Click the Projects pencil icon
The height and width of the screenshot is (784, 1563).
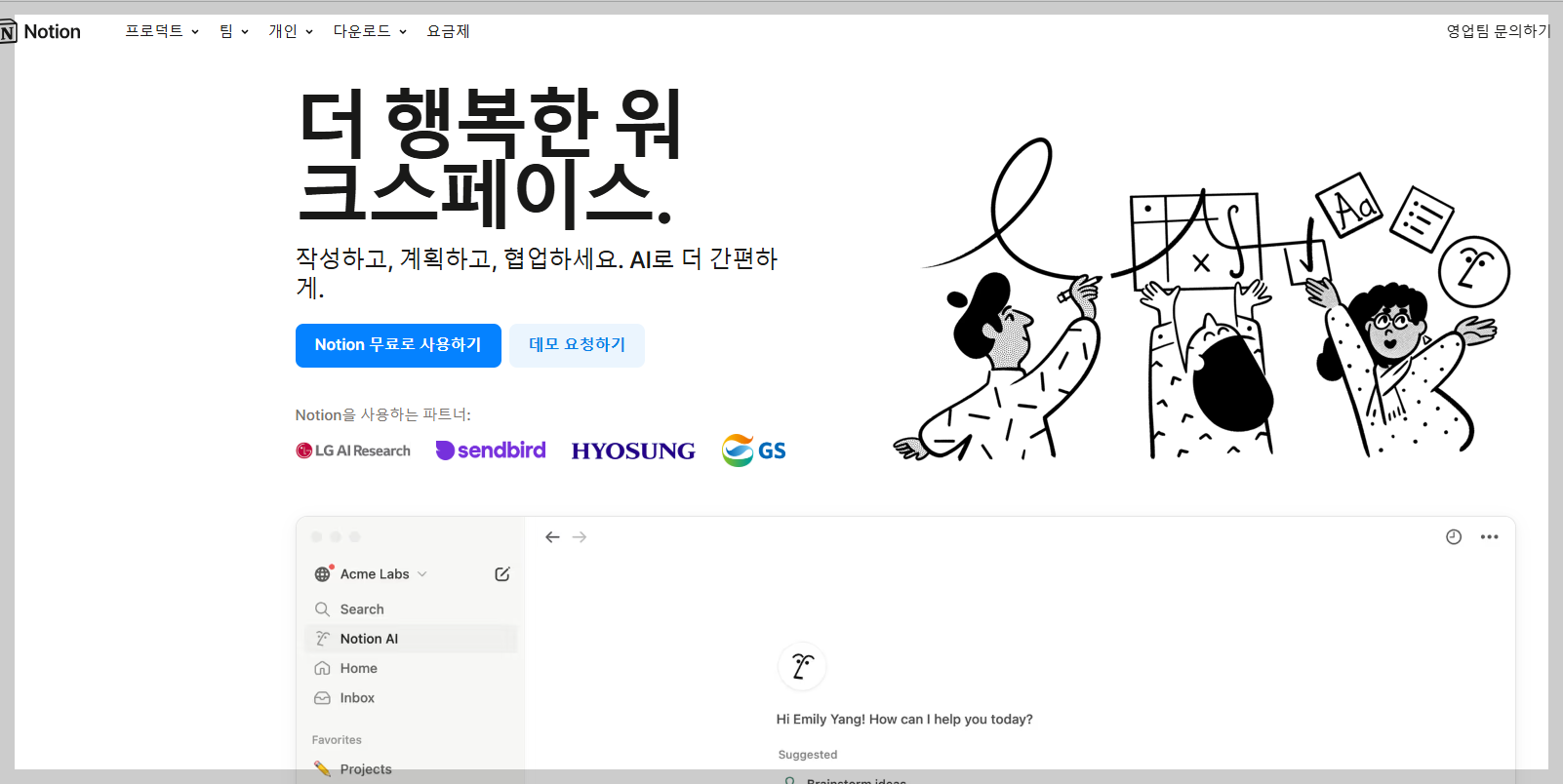tap(322, 769)
